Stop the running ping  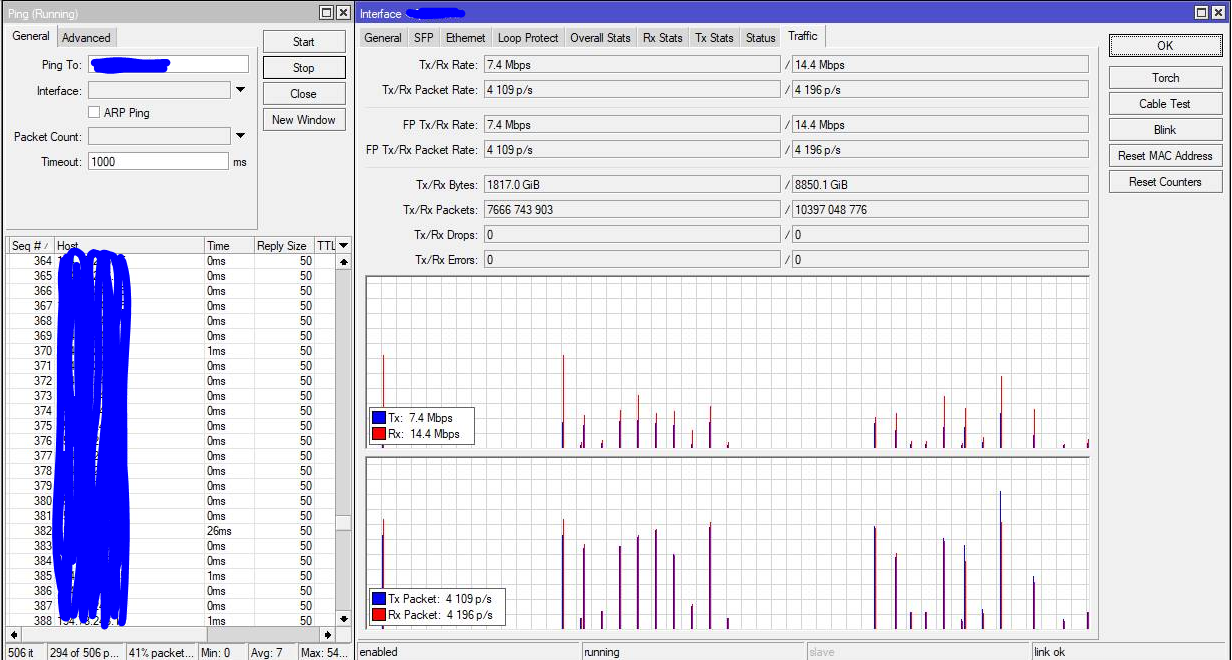pyautogui.click(x=304, y=68)
